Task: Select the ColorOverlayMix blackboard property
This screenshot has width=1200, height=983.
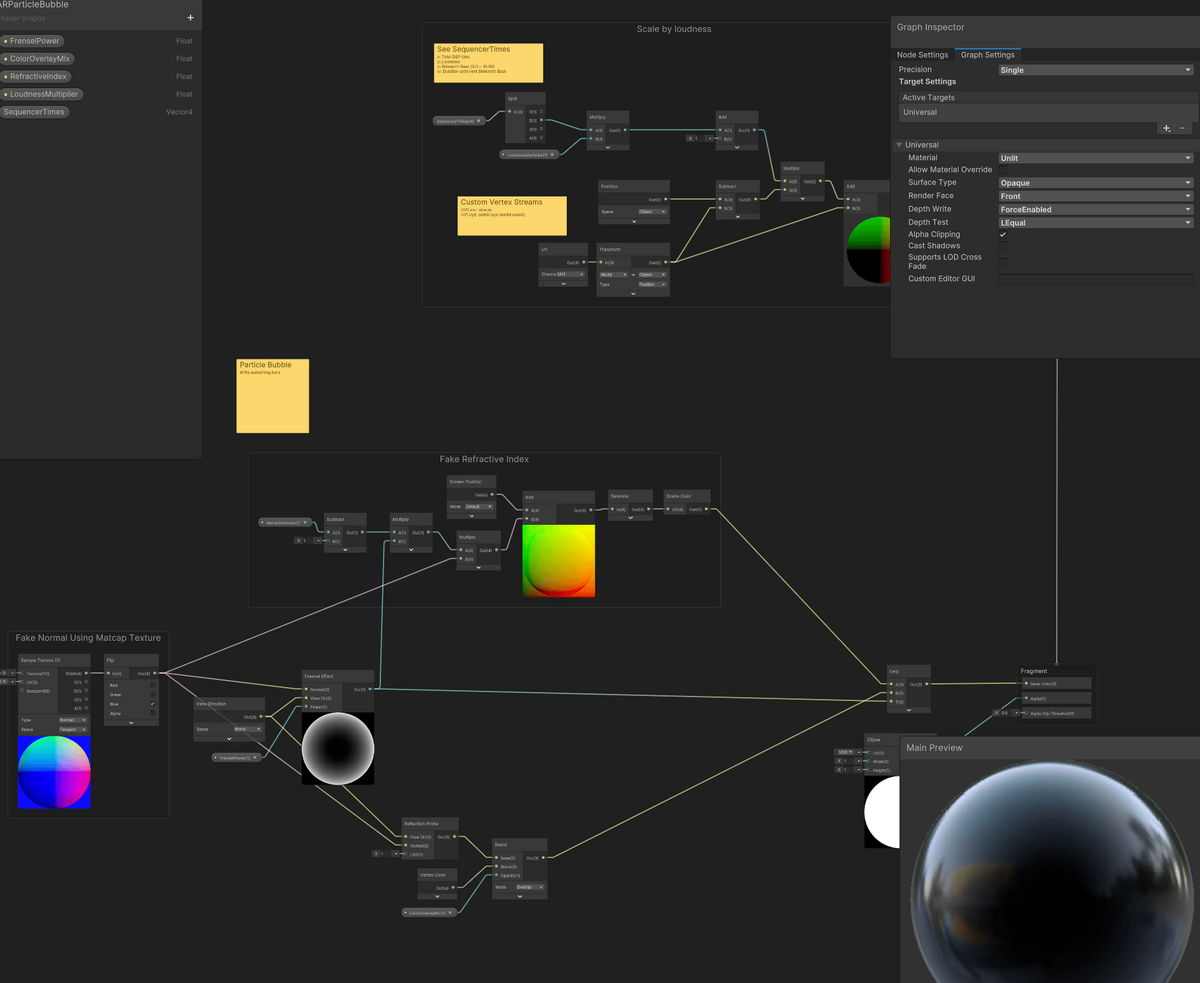Action: [36, 59]
